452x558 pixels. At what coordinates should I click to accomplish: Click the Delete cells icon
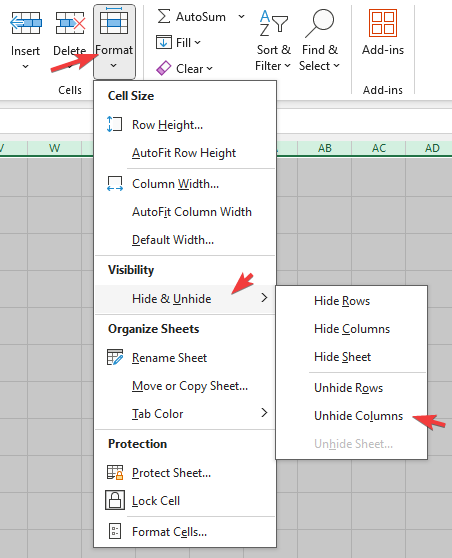pos(70,23)
